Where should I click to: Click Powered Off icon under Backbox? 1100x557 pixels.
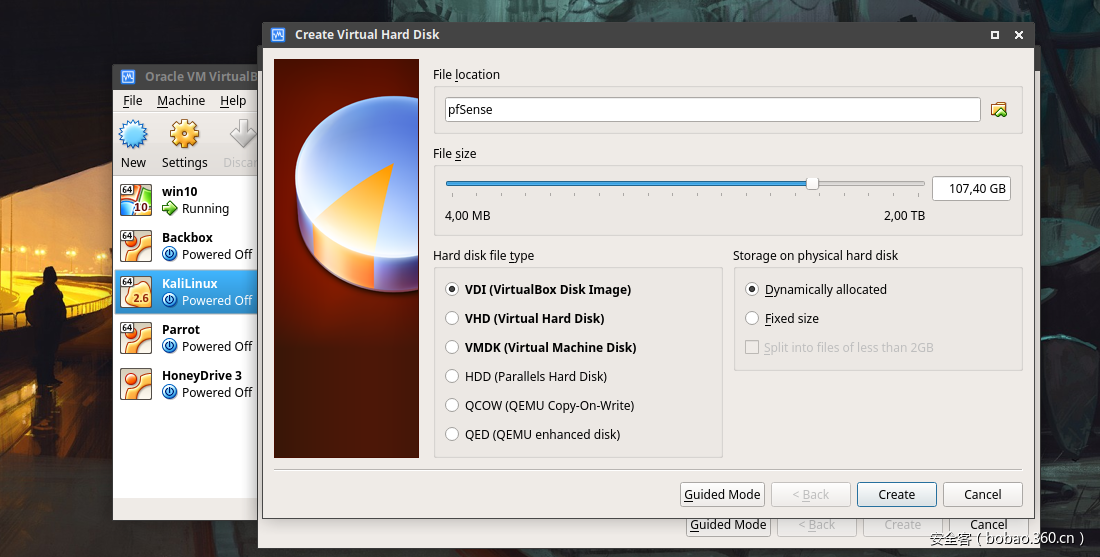(169, 254)
